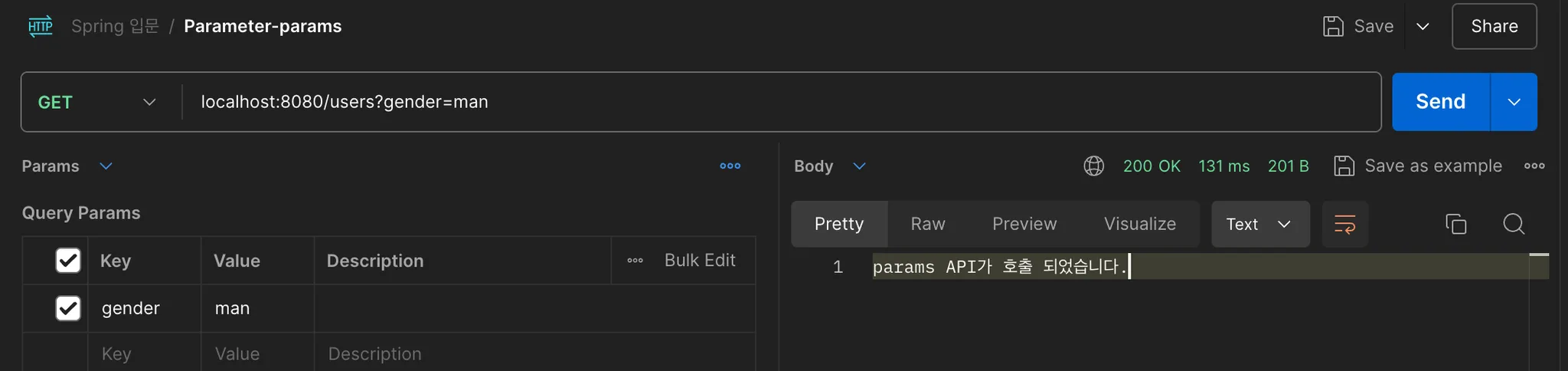Copy the response body with copy icon
This screenshot has height=371, width=1568.
(x=1455, y=224)
